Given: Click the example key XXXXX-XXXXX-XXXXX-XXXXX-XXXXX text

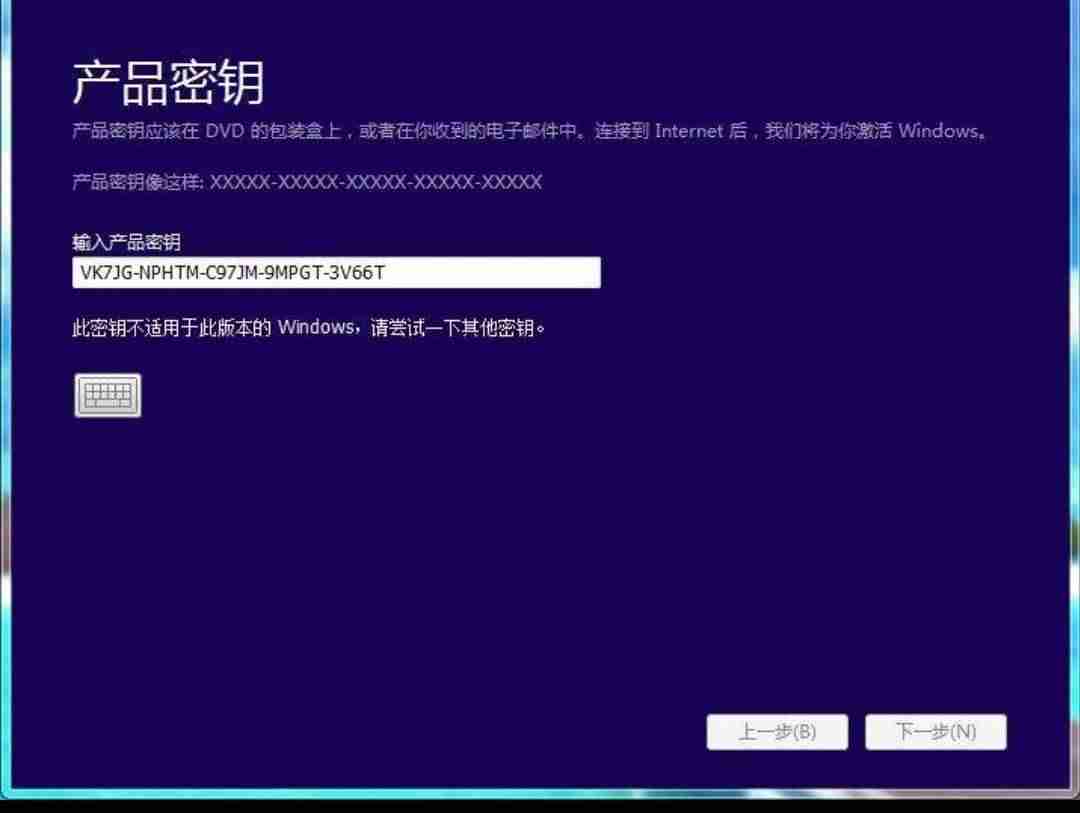Looking at the screenshot, I should pyautogui.click(x=375, y=182).
